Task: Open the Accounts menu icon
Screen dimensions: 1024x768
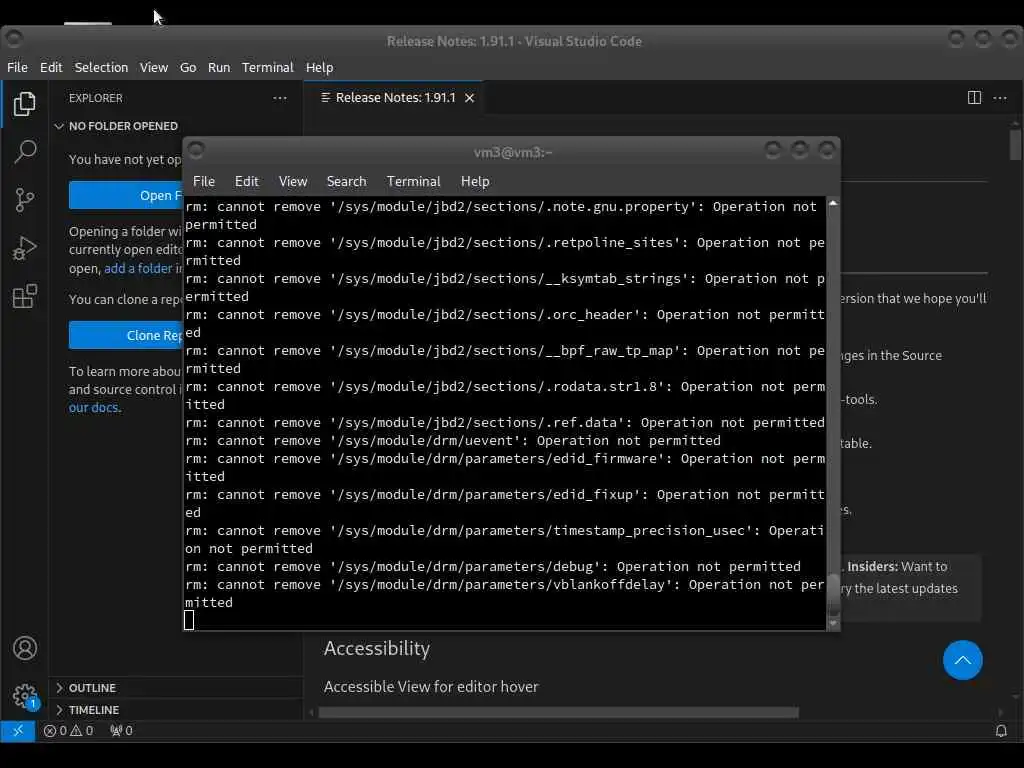Action: tap(25, 648)
